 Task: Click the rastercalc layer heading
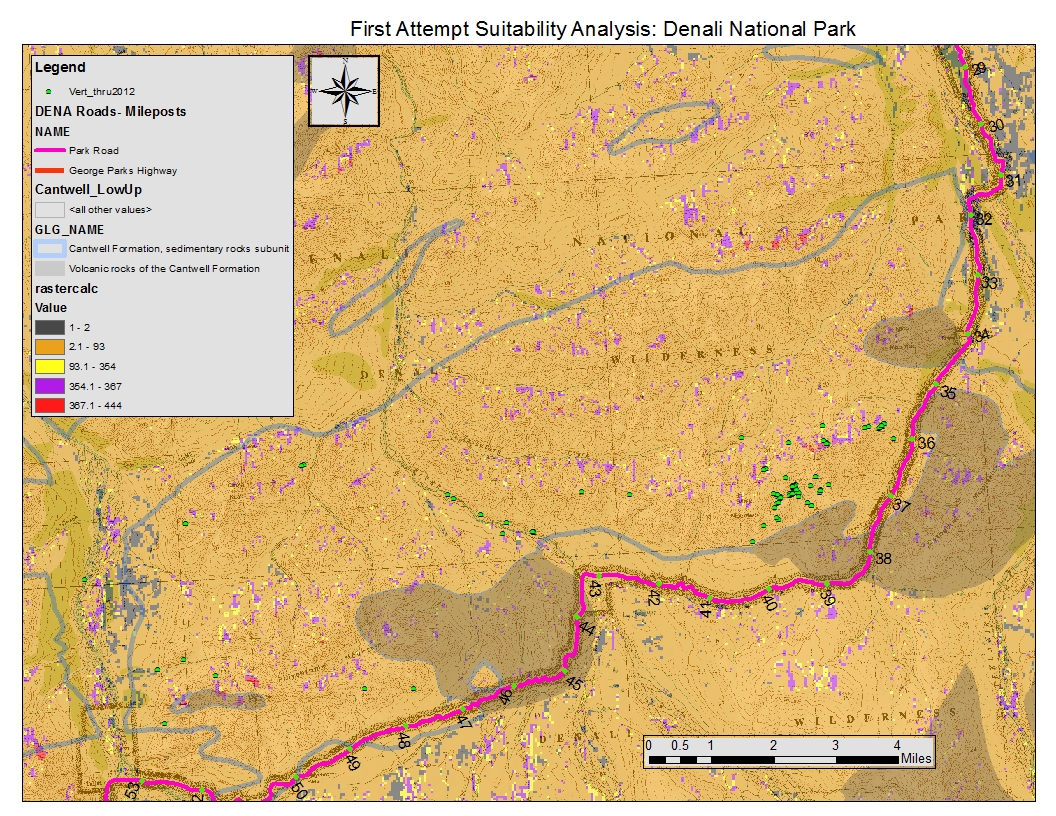tap(66, 288)
